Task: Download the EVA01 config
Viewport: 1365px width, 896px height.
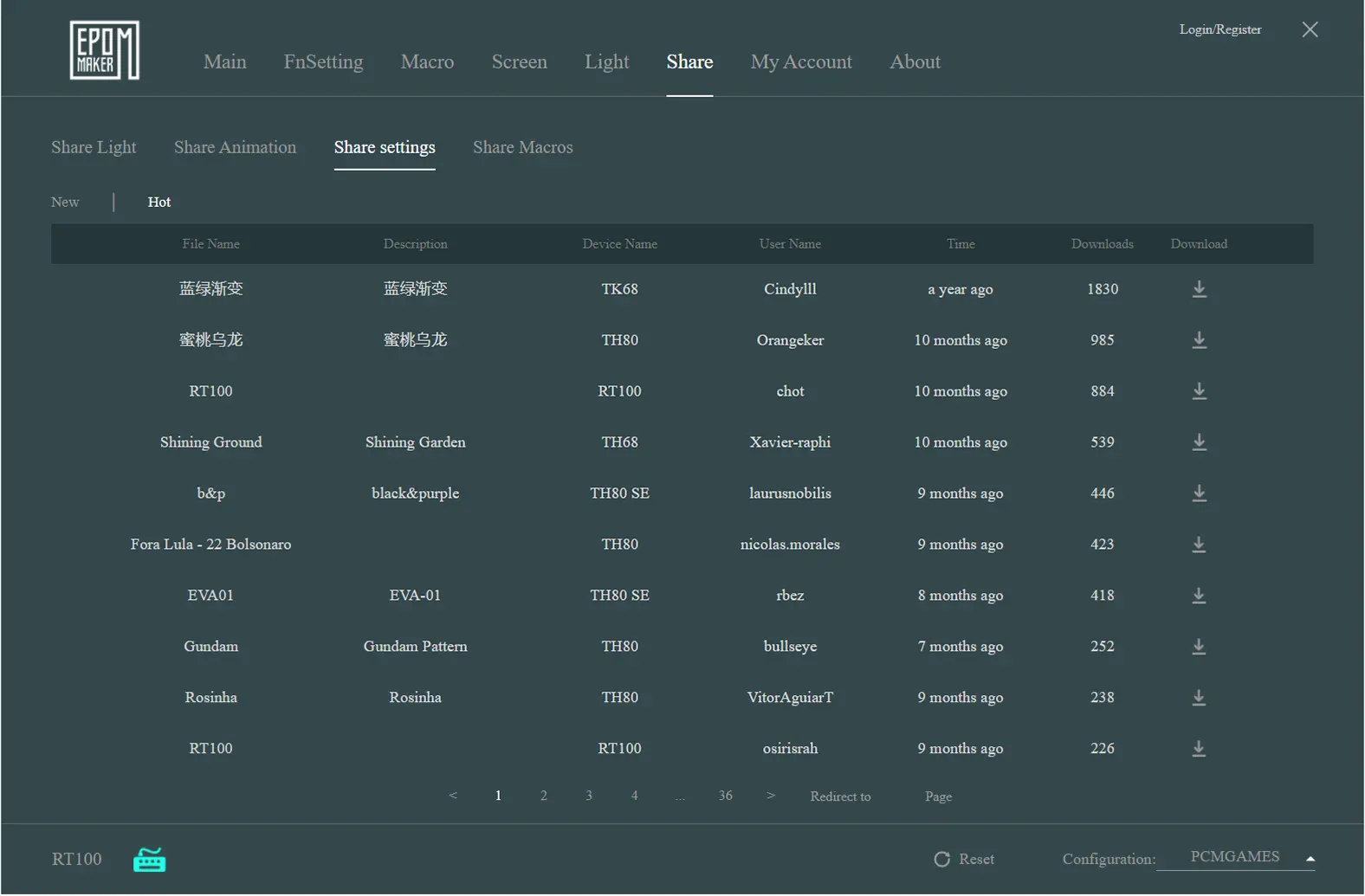Action: pos(1199,596)
